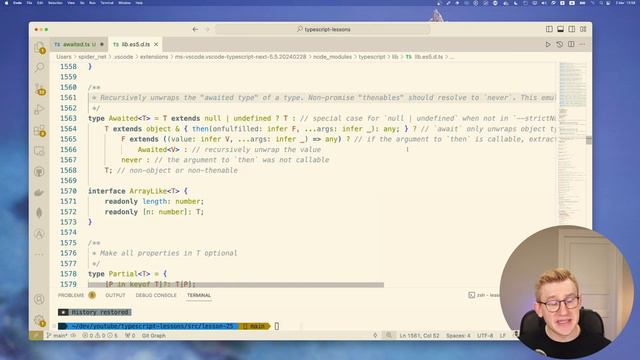The height and width of the screenshot is (360, 640).
Task: Go to line via 'Ln 1561, Col 52'
Action: coord(419,336)
